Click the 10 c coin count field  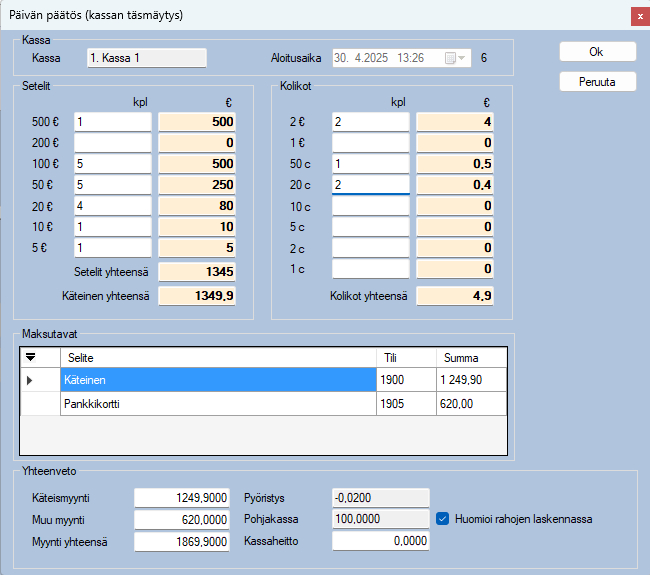click(x=370, y=206)
